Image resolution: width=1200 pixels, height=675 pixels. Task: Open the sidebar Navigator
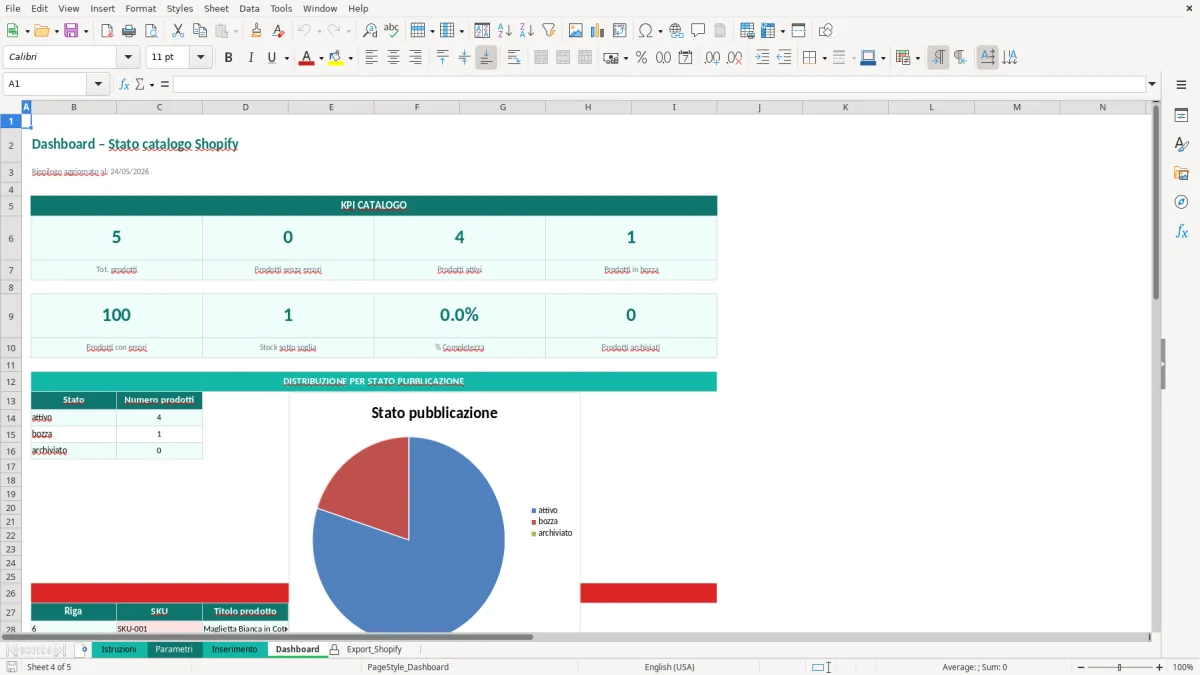click(x=1181, y=202)
